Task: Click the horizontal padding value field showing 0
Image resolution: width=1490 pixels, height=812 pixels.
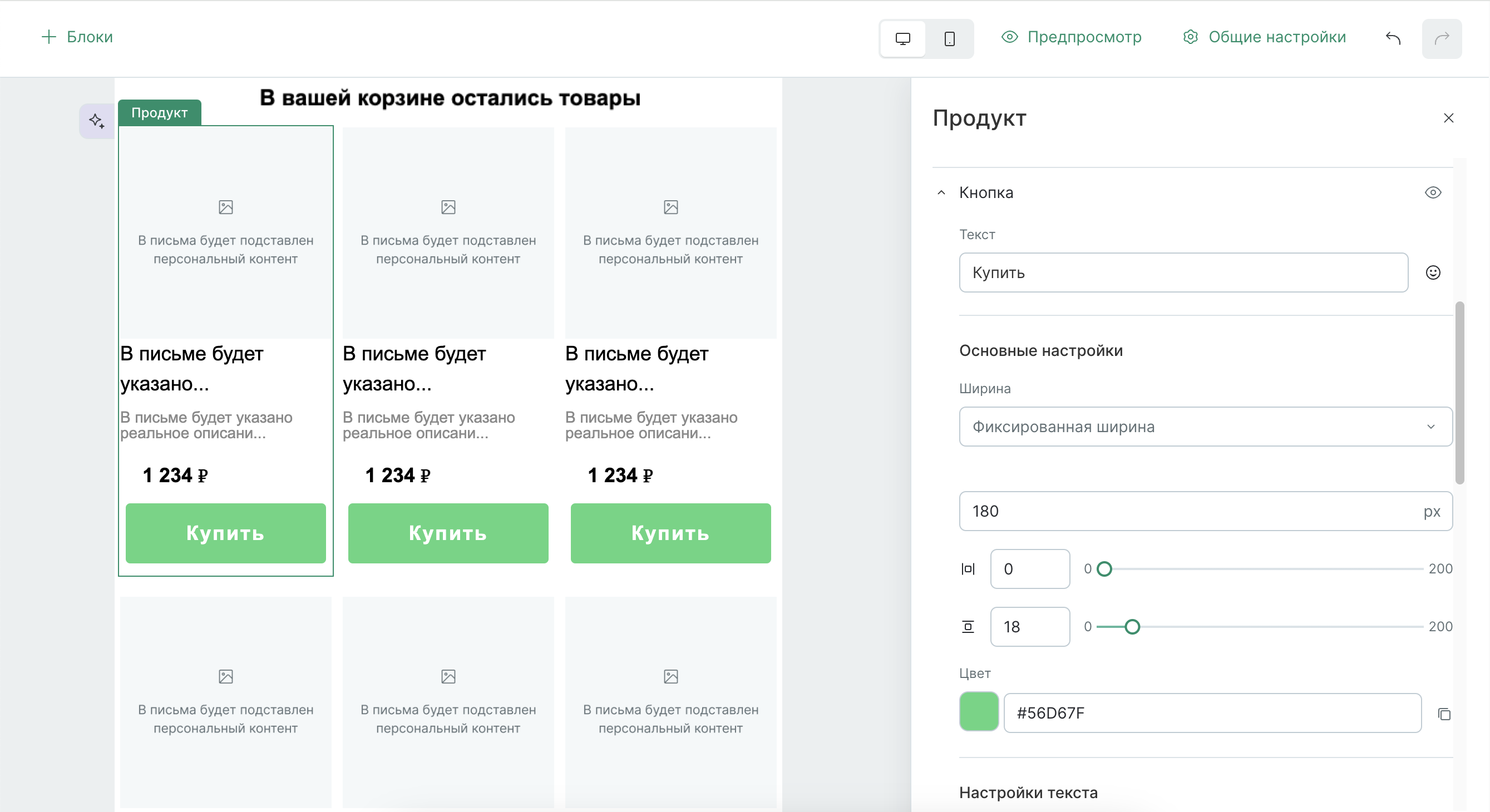Action: 1029,569
